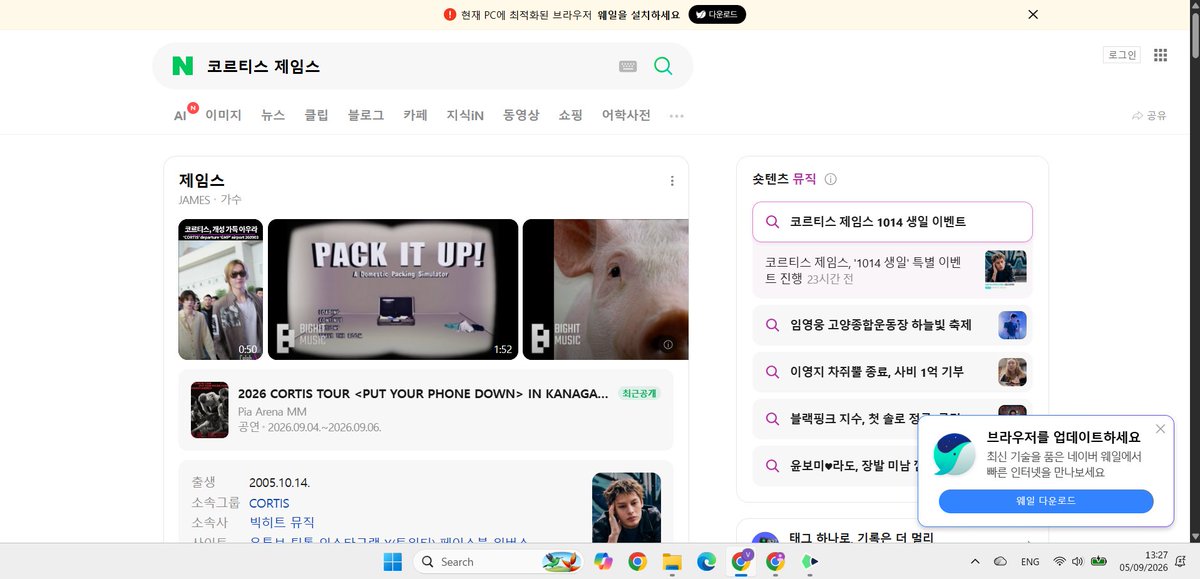Click the Whale logo in update popup
1200x579 pixels.
tap(954, 455)
